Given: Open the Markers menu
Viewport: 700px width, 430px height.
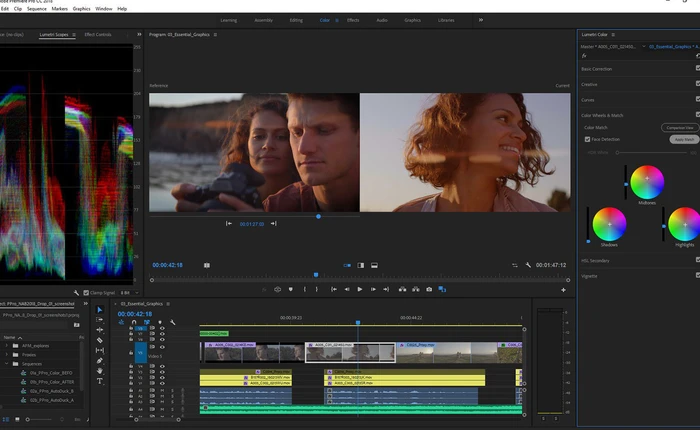Looking at the screenshot, I should point(59,8).
